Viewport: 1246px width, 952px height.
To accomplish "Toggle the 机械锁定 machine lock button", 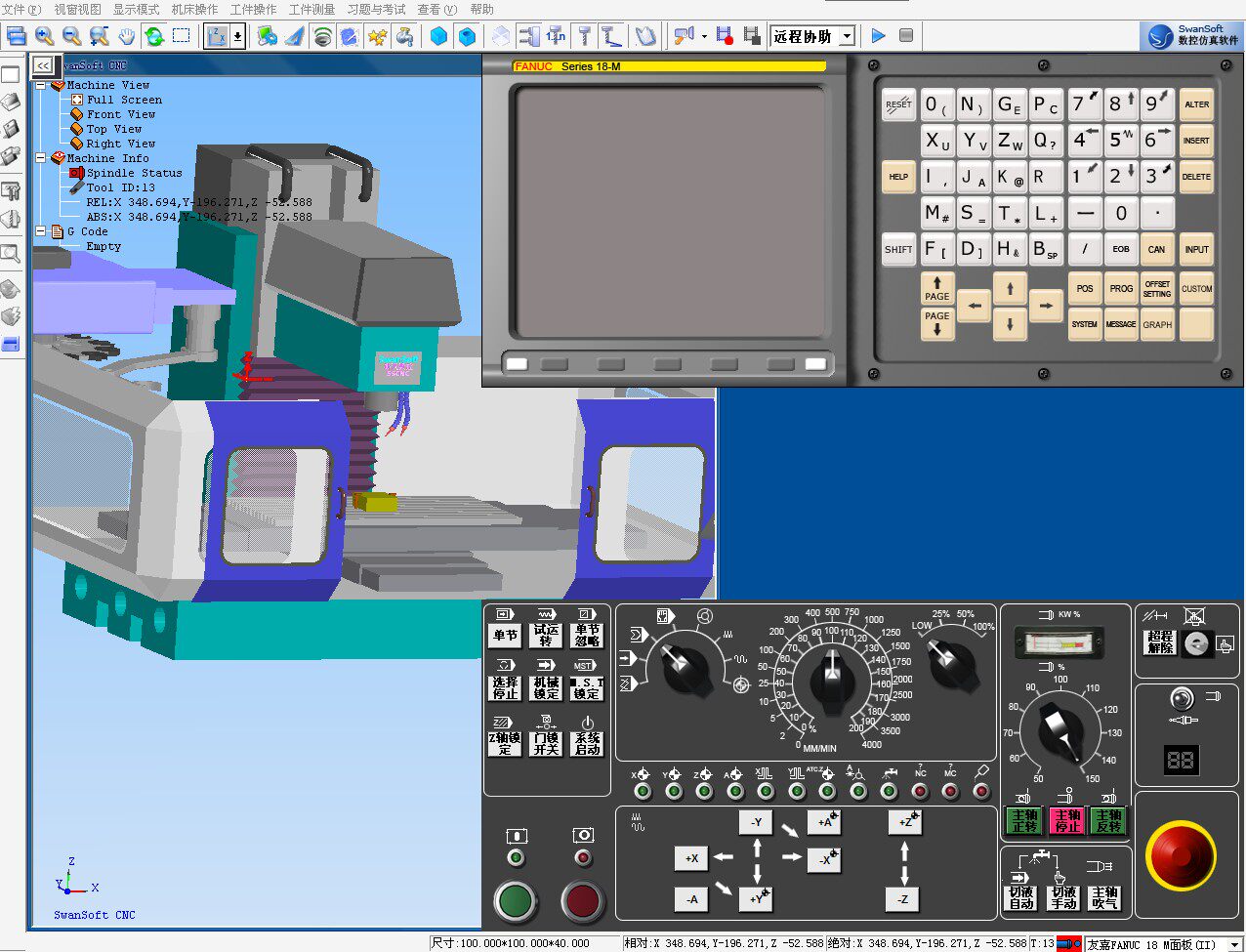I will pos(546,688).
